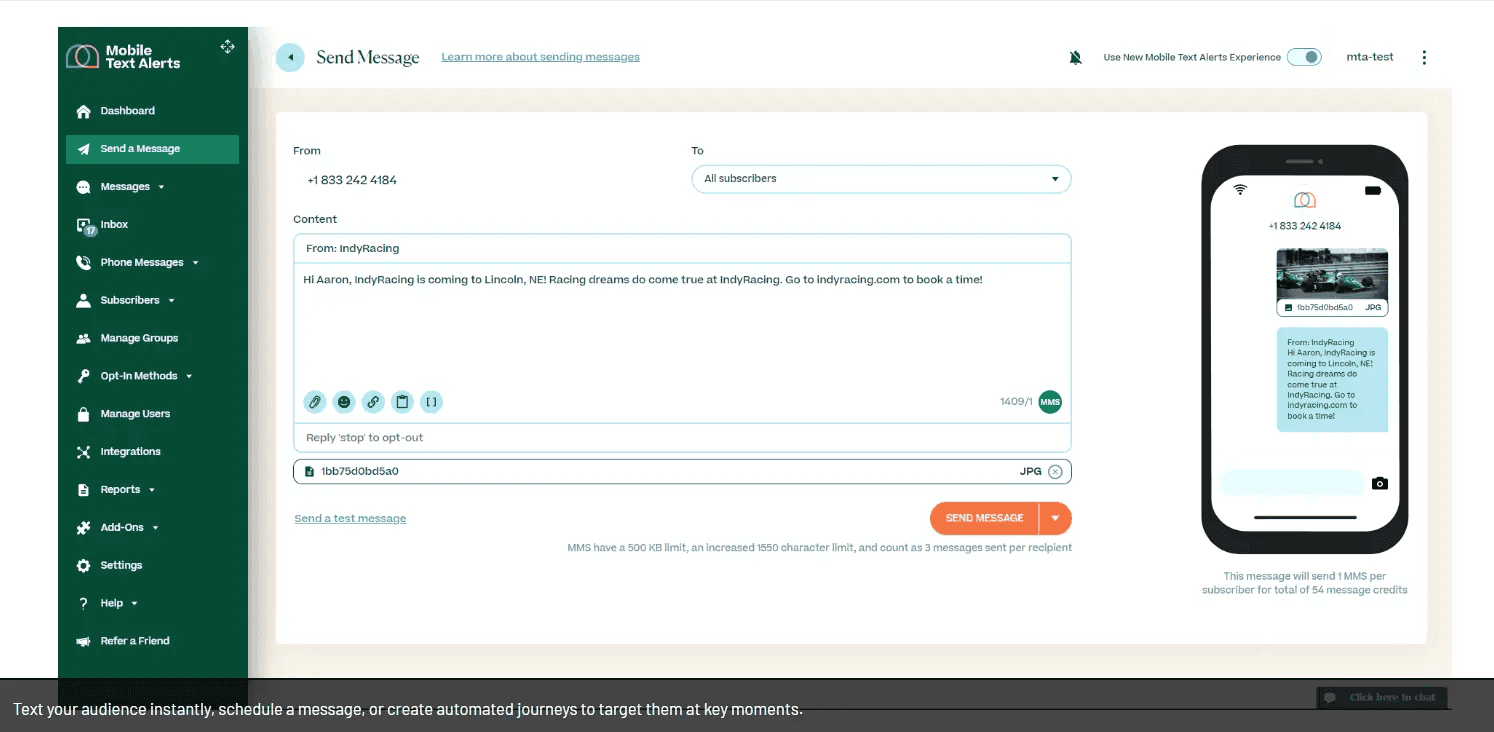Click the Mobile Text Alerts logo
This screenshot has width=1494, height=732.
tap(123, 57)
